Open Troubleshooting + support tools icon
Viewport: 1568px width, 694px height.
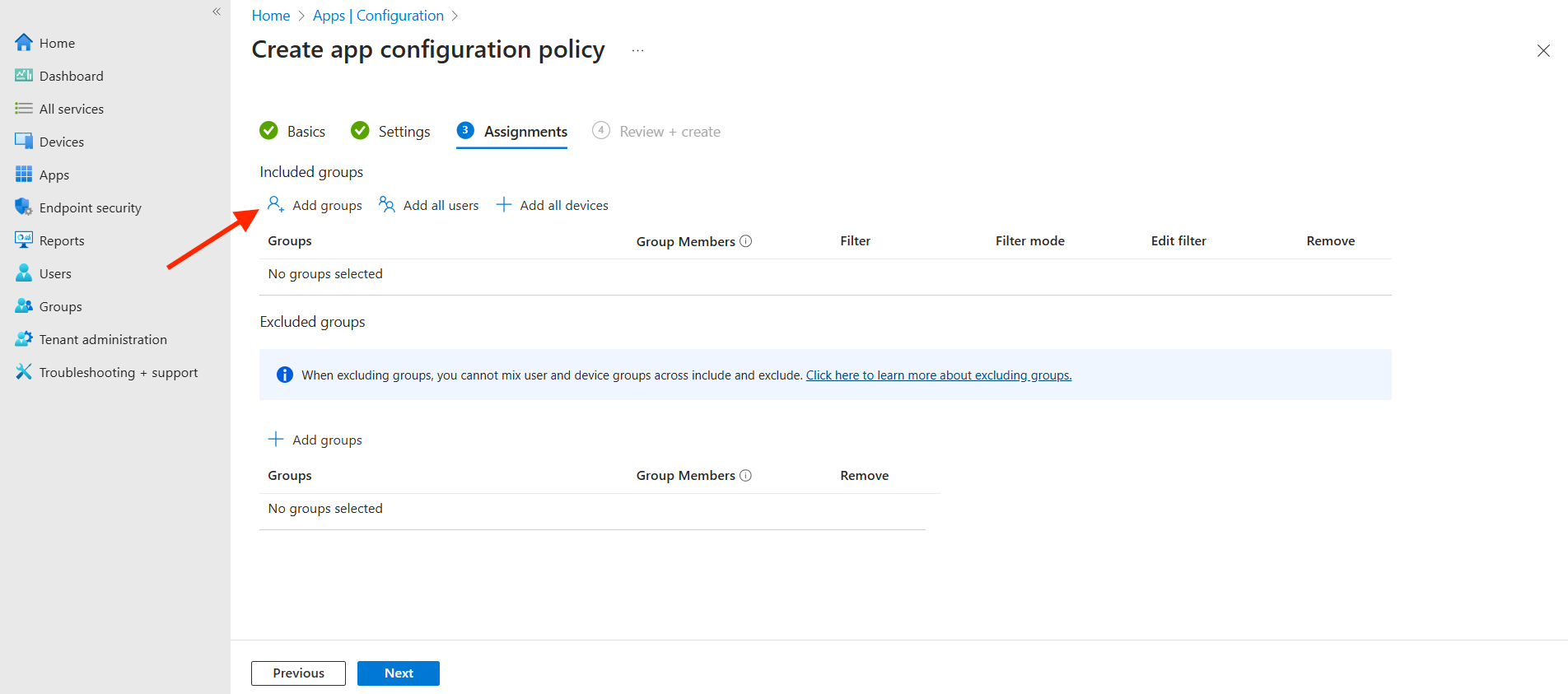click(24, 372)
